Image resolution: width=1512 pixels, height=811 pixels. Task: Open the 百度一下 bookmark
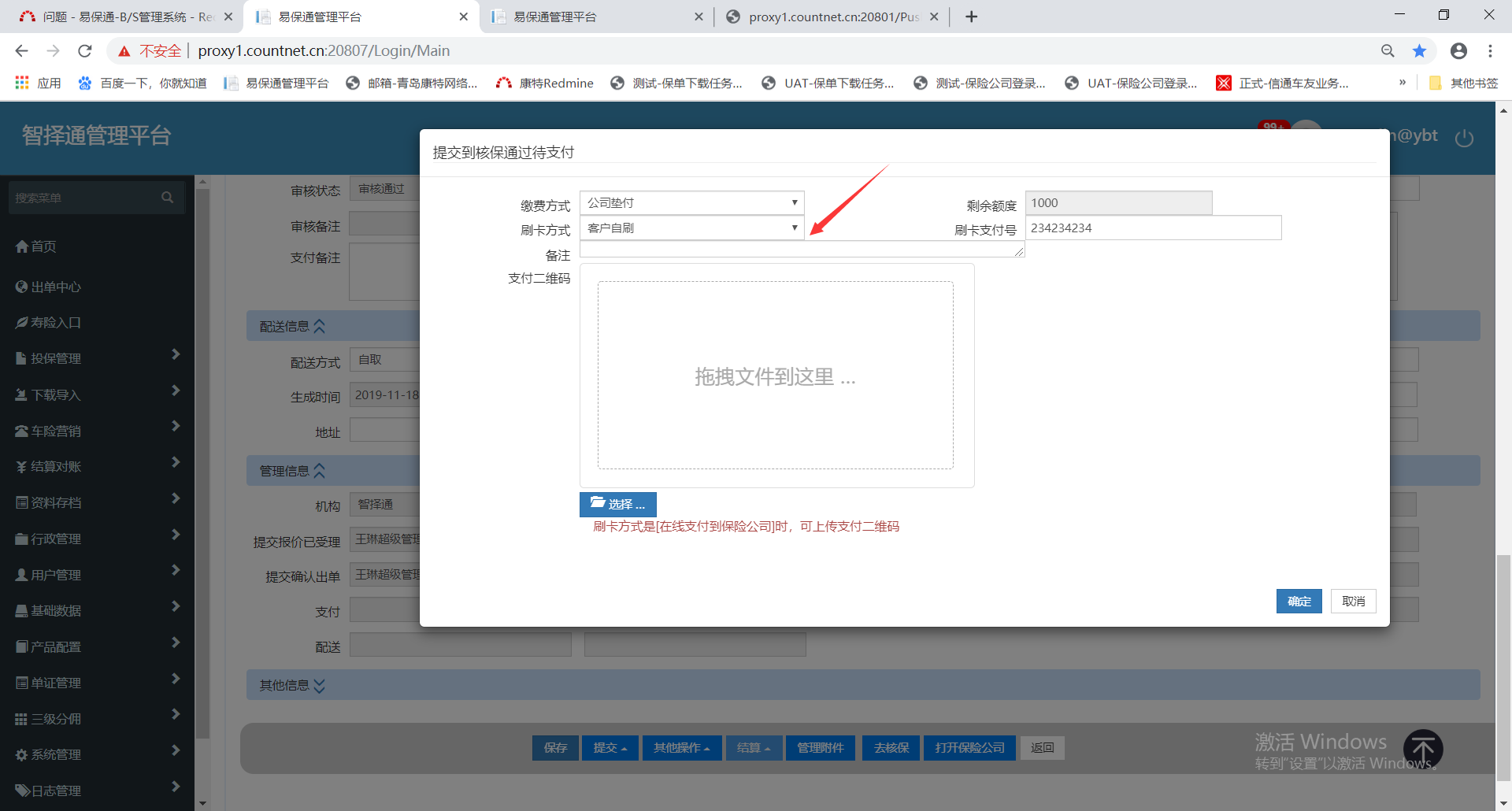pos(143,83)
